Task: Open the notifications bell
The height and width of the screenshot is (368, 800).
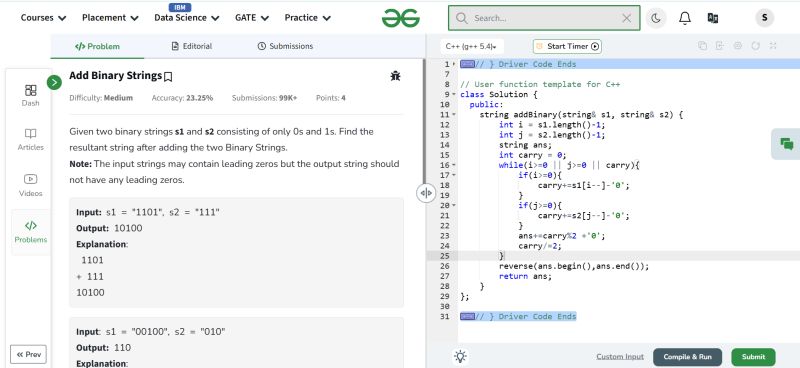Action: tap(685, 18)
